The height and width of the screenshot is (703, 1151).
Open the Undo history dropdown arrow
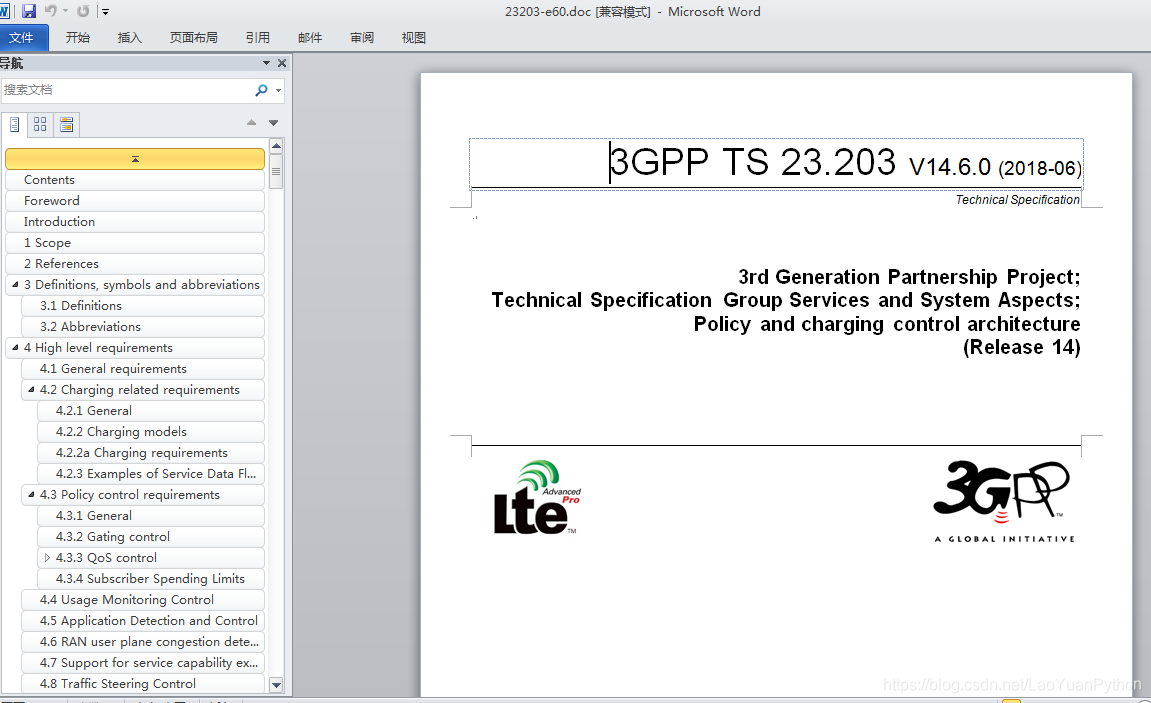(x=65, y=11)
